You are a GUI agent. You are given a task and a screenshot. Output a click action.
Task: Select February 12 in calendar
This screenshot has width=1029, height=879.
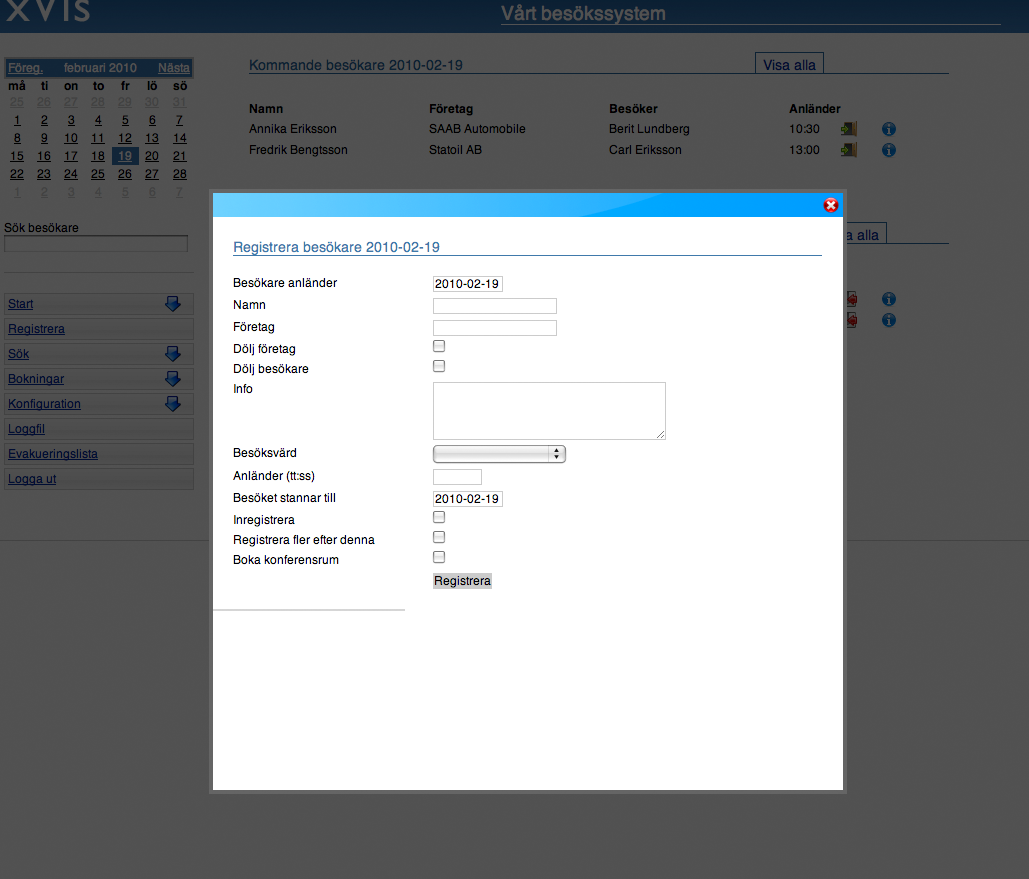pyautogui.click(x=125, y=138)
